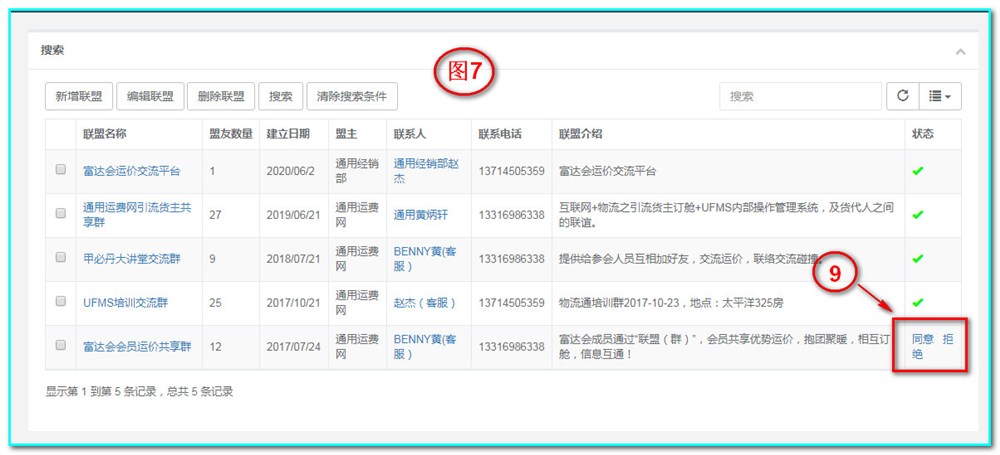Click BENNY黄(客服) in 富达会会员运价共享群 row

[425, 347]
